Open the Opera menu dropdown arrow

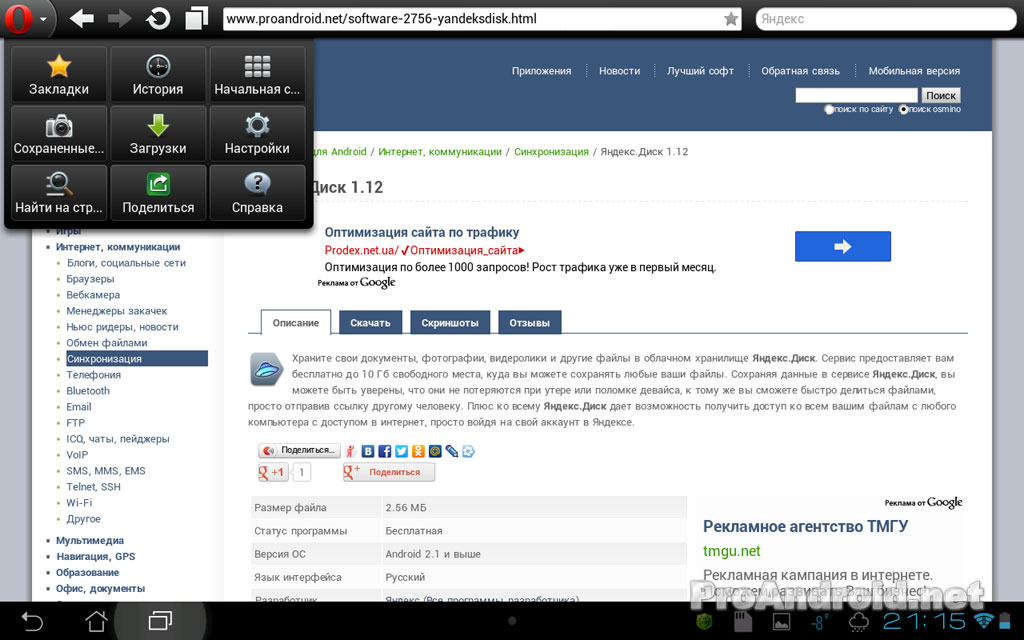(44, 19)
